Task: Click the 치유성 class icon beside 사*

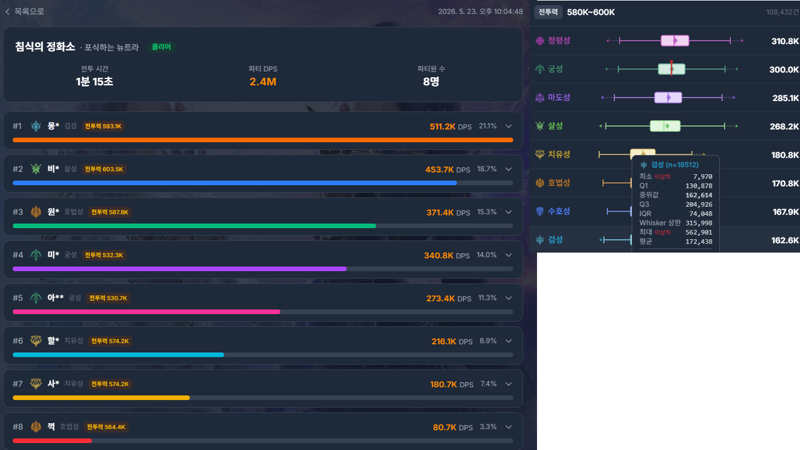Action: click(x=36, y=383)
